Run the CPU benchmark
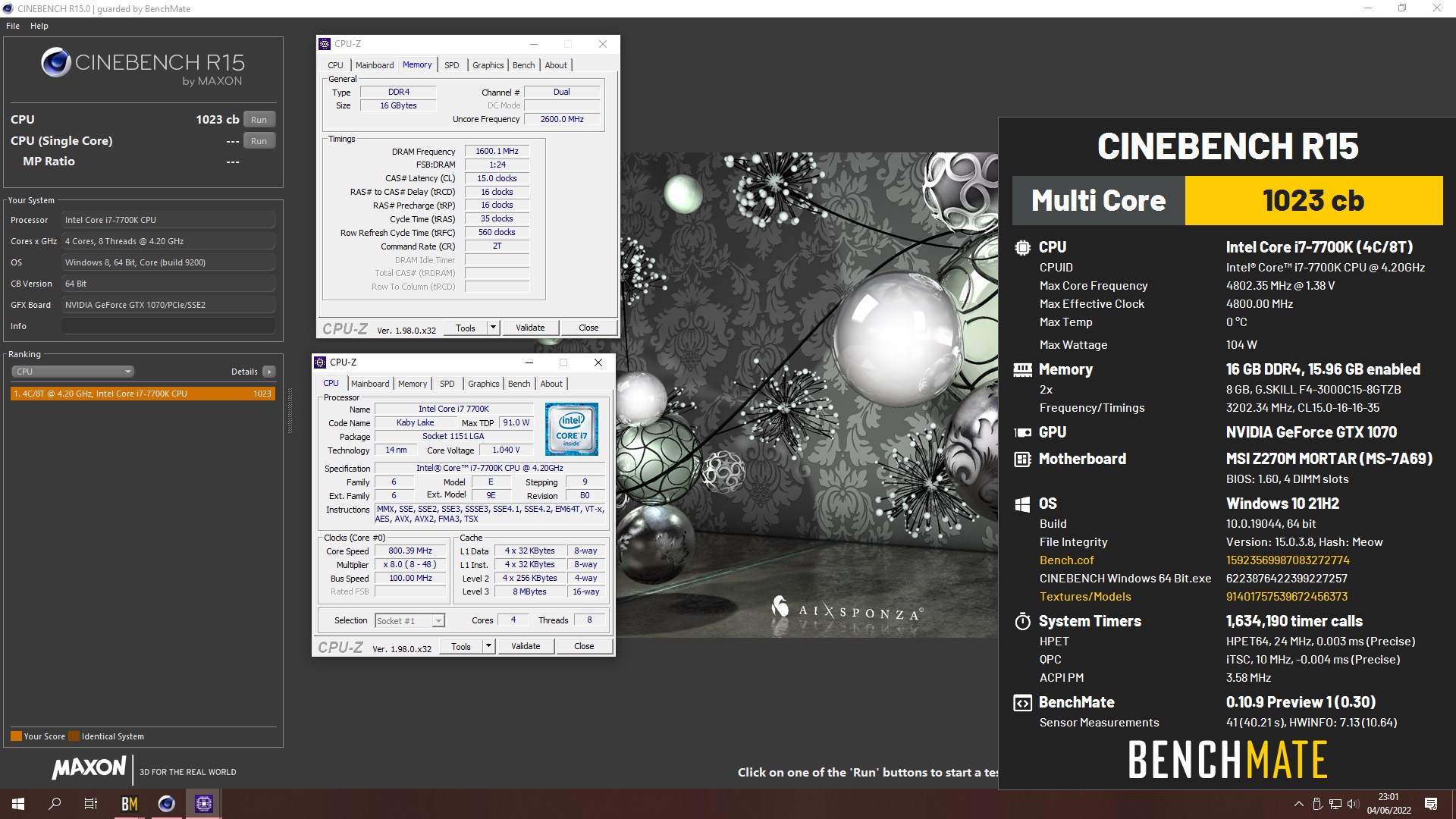 [259, 120]
